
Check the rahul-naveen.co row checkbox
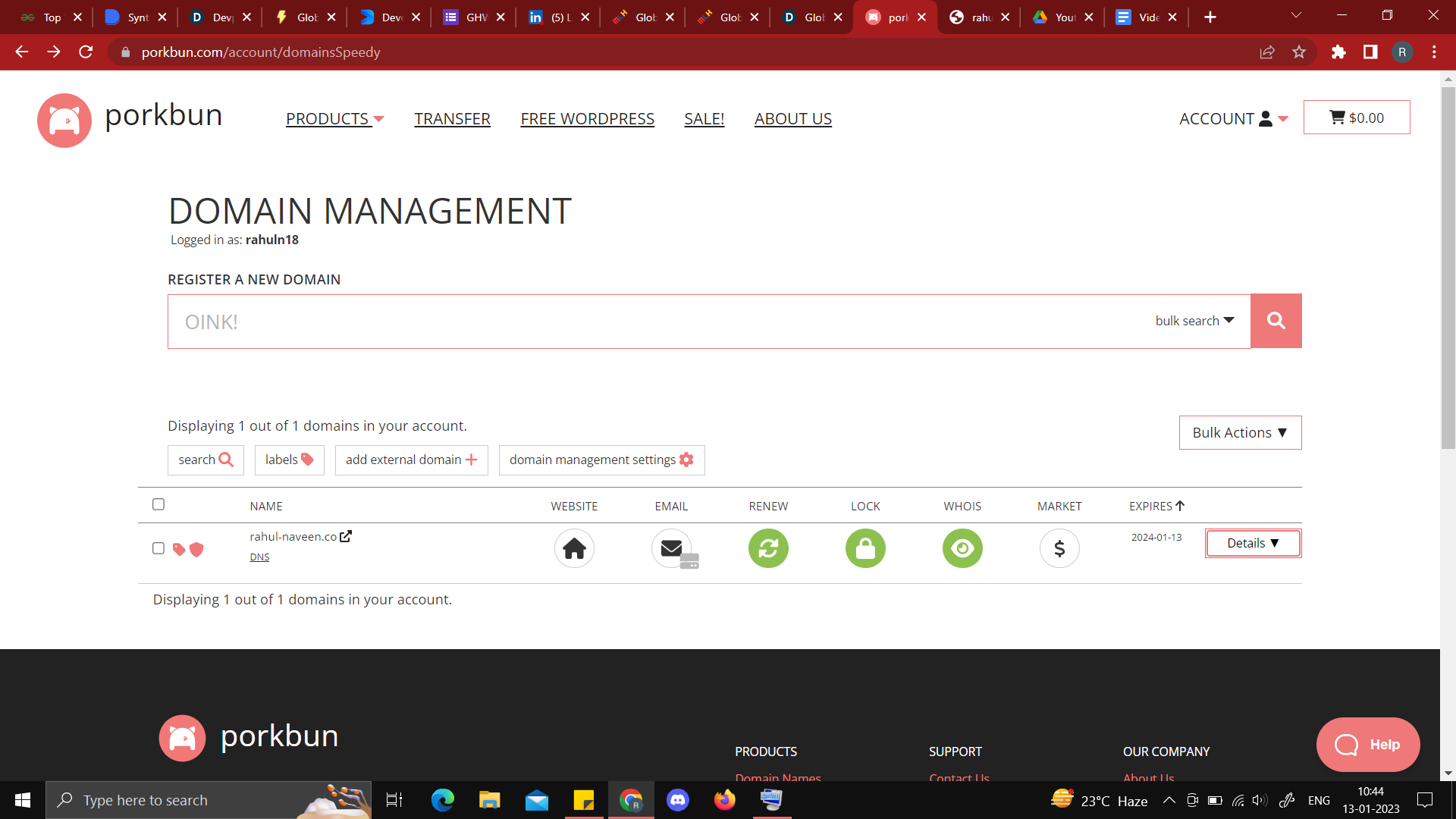(158, 548)
